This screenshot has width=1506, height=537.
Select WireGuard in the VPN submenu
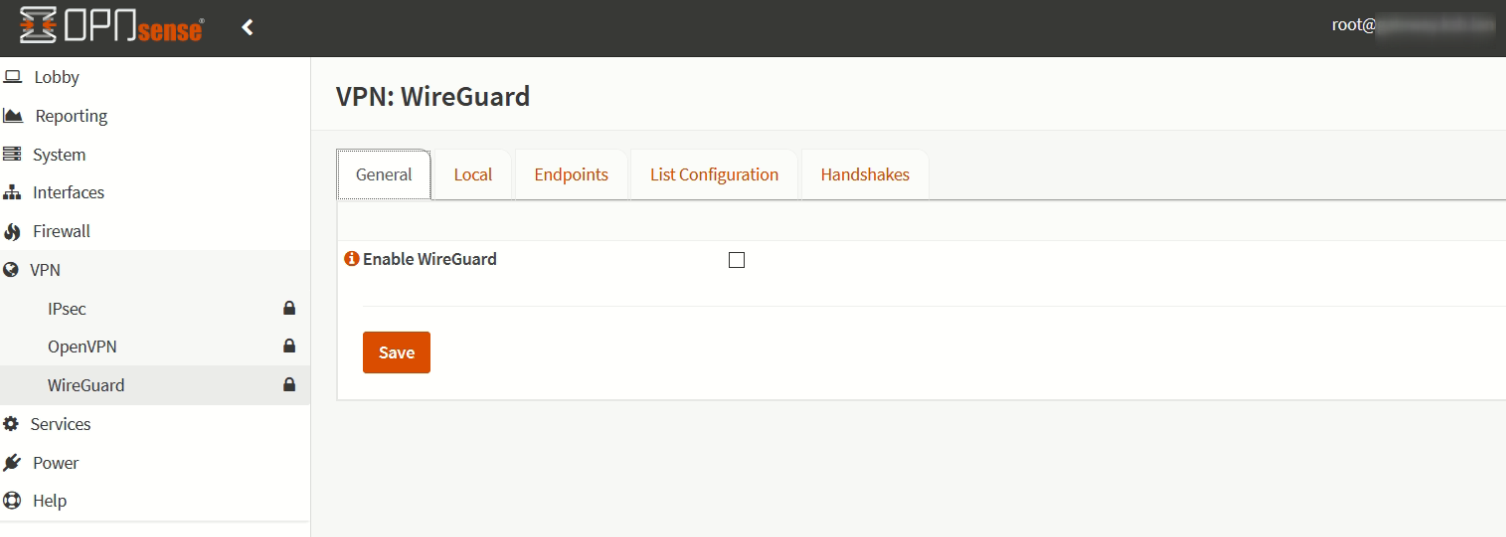tap(86, 386)
